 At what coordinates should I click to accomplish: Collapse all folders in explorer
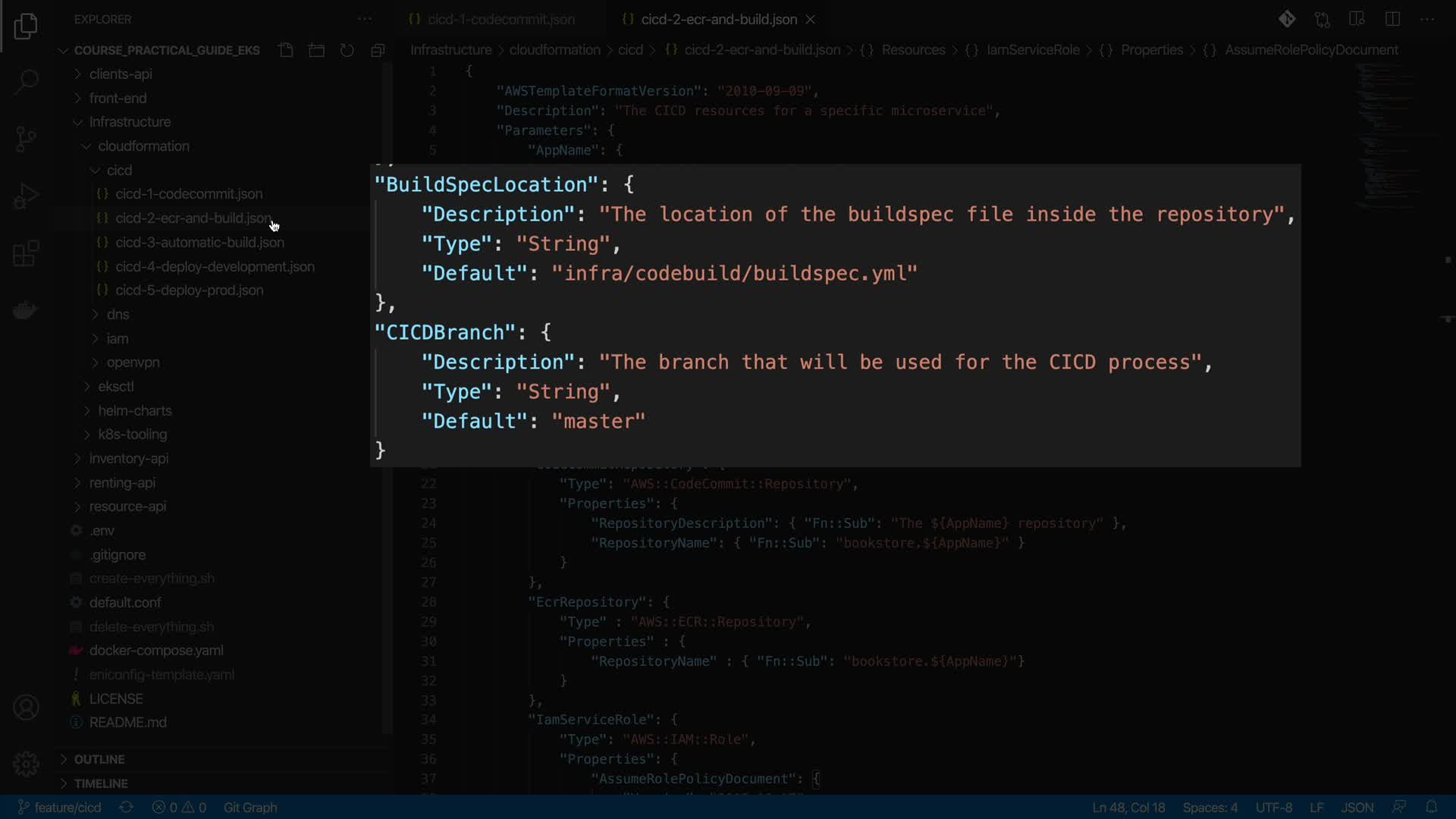coord(378,50)
